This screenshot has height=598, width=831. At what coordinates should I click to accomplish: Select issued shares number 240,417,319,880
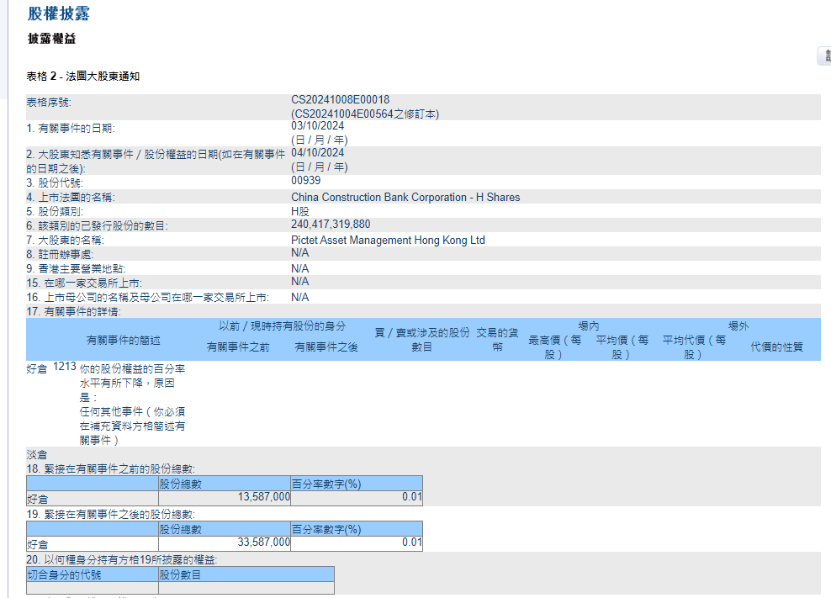coord(330,225)
